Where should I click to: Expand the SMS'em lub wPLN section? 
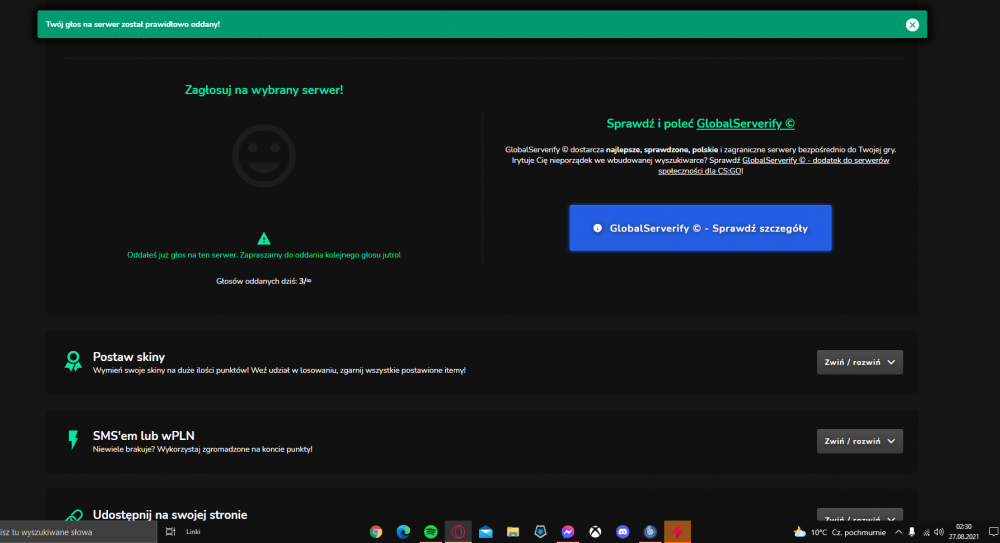point(860,441)
